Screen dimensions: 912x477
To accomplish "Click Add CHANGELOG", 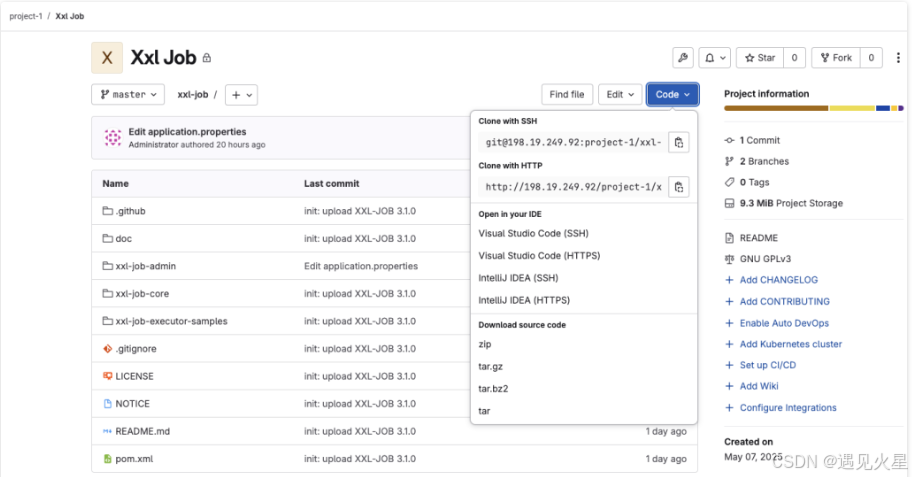I will click(x=778, y=280).
